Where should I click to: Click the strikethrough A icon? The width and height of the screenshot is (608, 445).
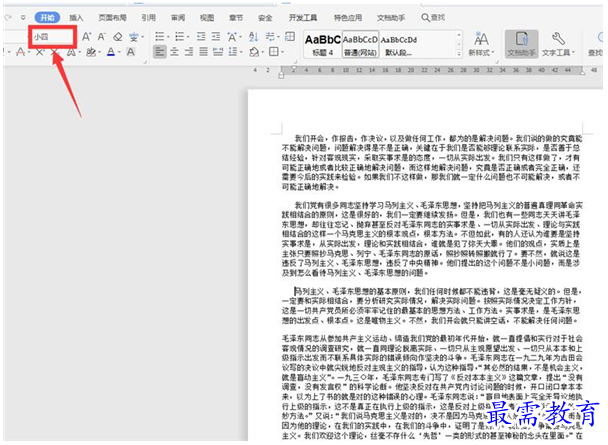point(21,52)
